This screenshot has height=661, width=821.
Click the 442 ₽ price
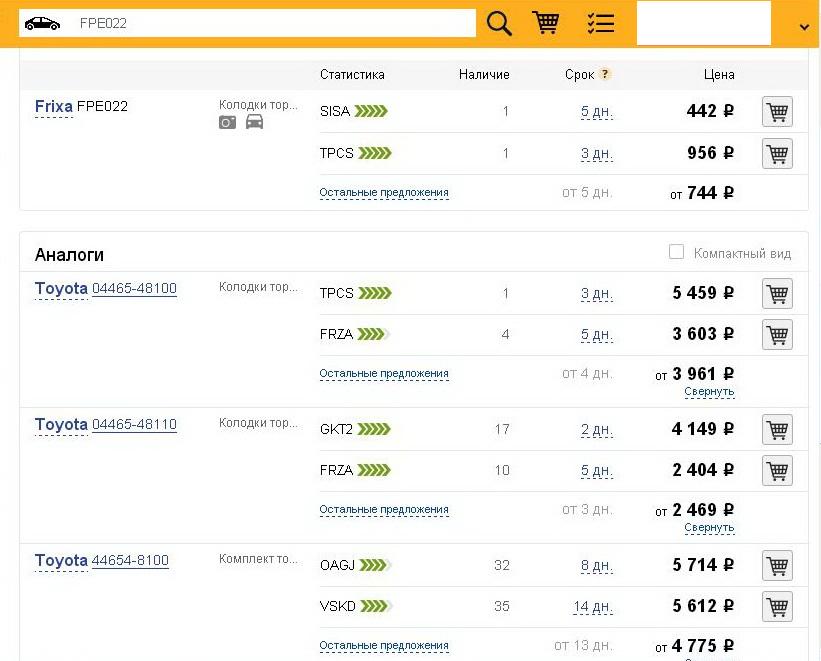point(710,111)
